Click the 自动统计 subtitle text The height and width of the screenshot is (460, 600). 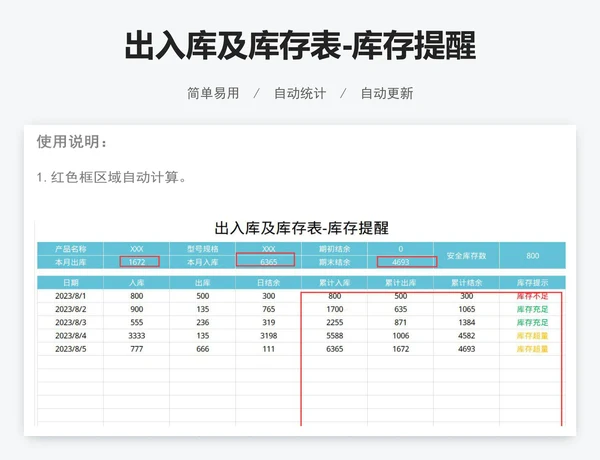[x=300, y=93]
